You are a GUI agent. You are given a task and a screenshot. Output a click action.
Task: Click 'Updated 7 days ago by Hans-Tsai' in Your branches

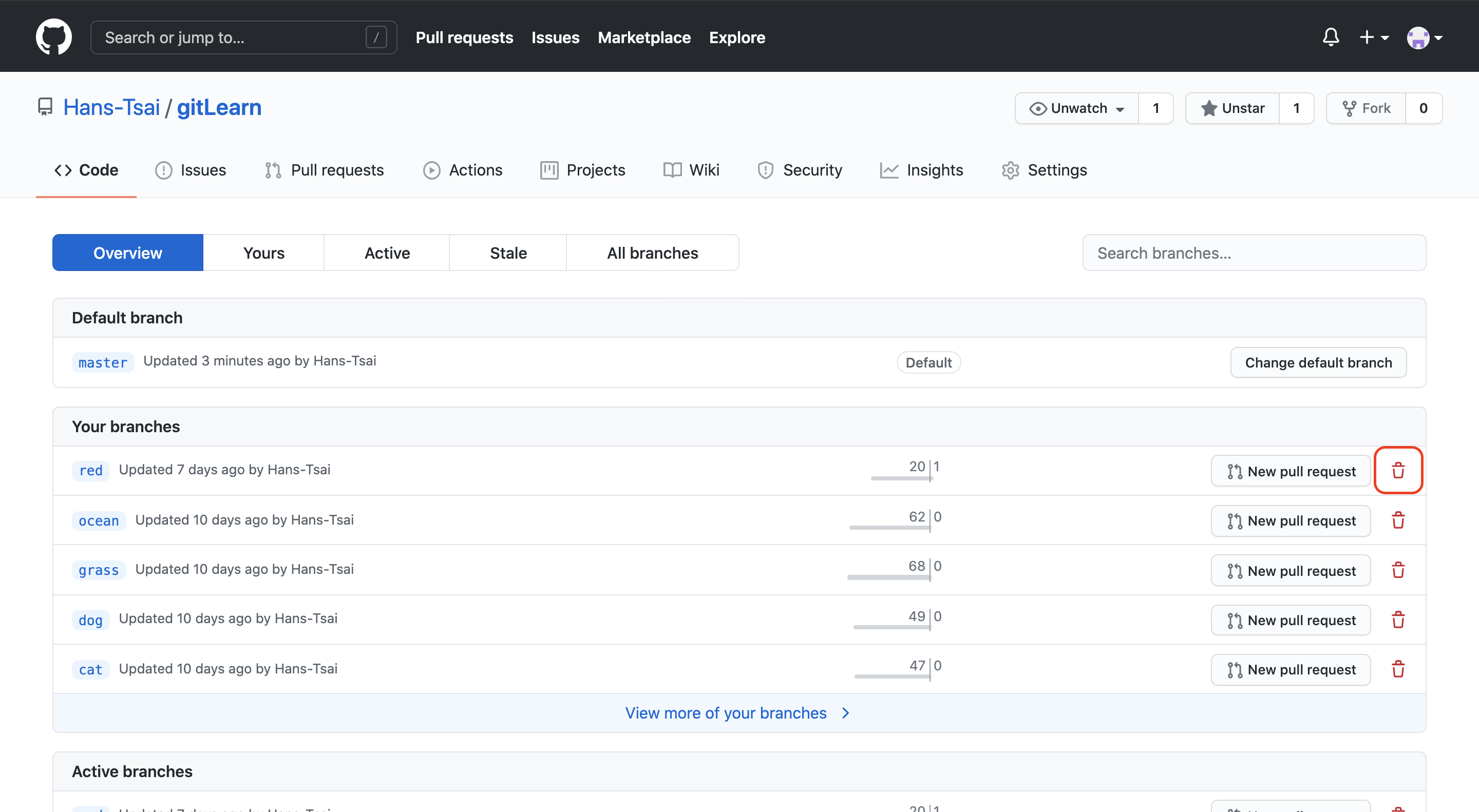224,470
